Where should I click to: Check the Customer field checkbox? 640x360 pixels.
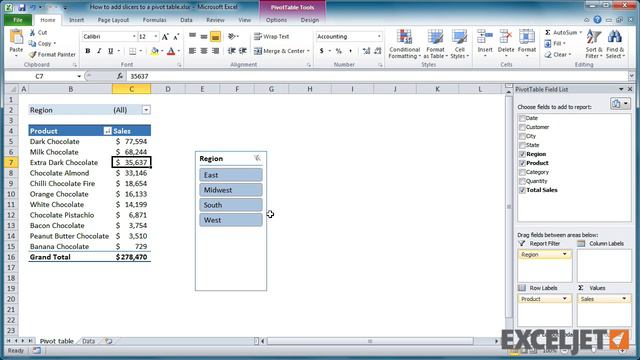coord(522,127)
